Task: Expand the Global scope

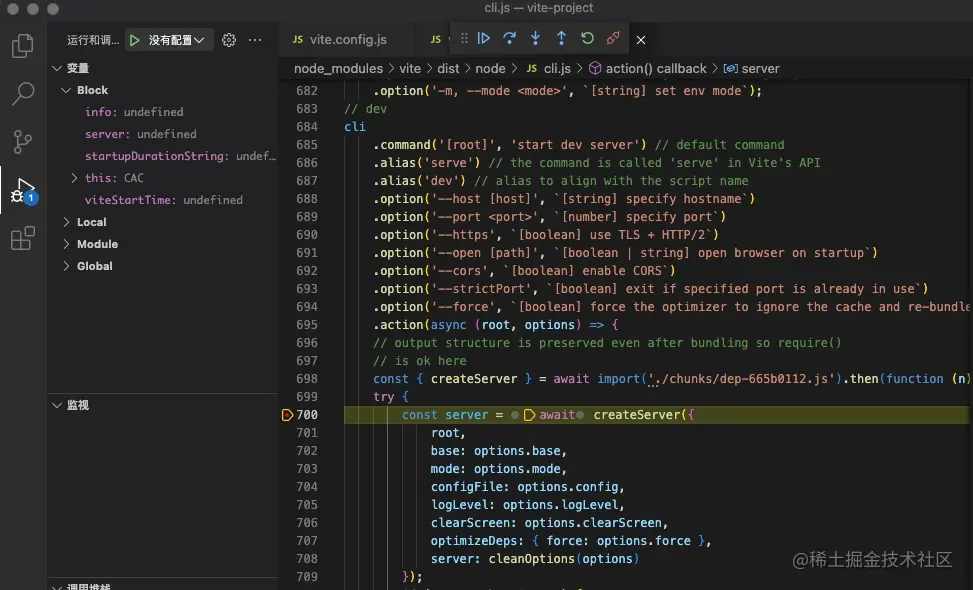Action: pyautogui.click(x=66, y=266)
